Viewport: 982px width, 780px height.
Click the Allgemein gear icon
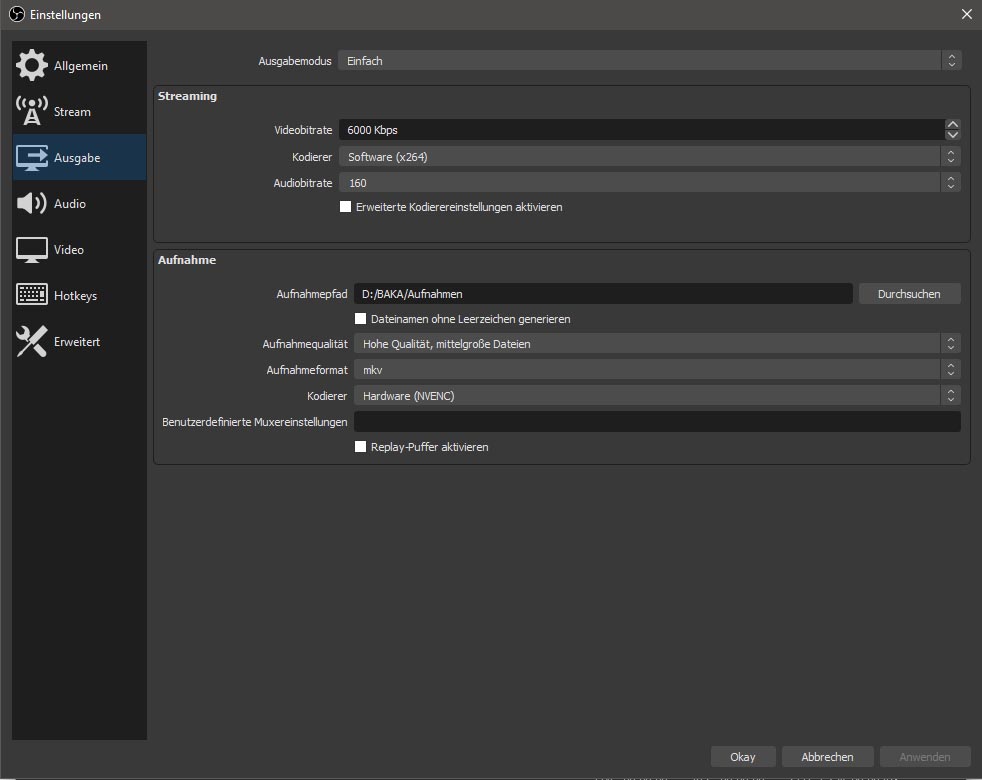[x=32, y=66]
